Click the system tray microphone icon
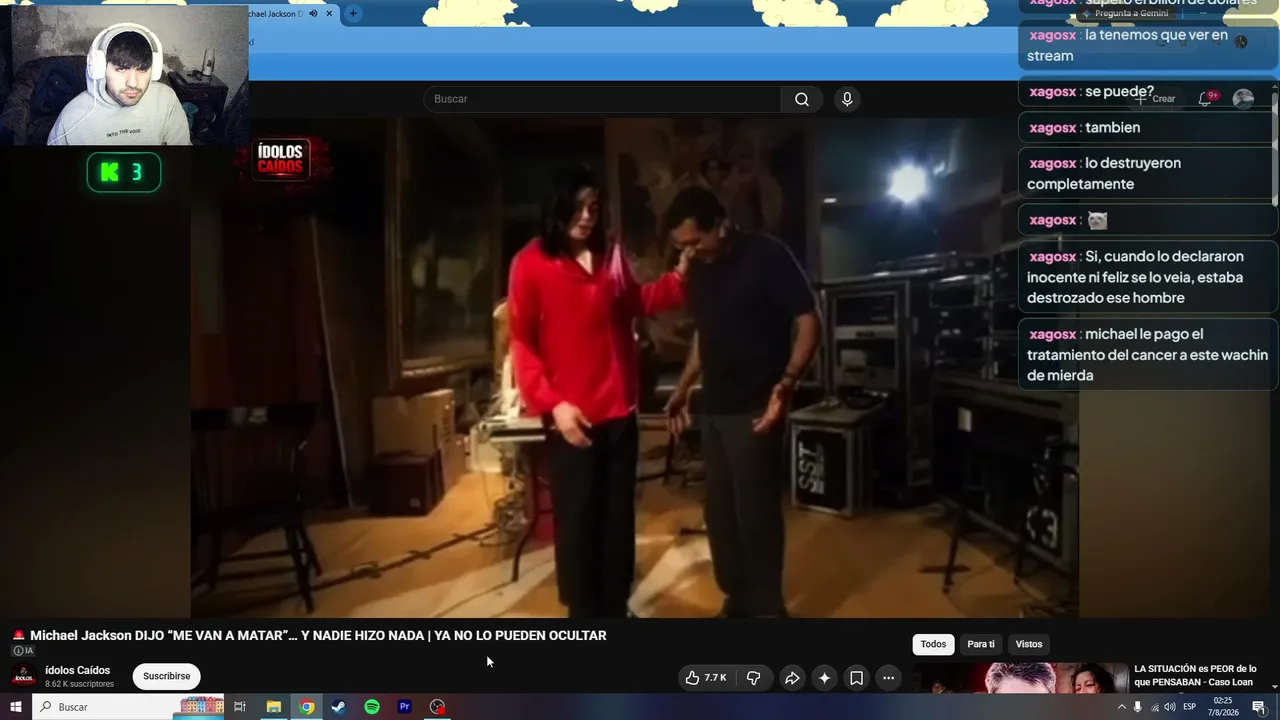The height and width of the screenshot is (720, 1280). tap(1138, 707)
